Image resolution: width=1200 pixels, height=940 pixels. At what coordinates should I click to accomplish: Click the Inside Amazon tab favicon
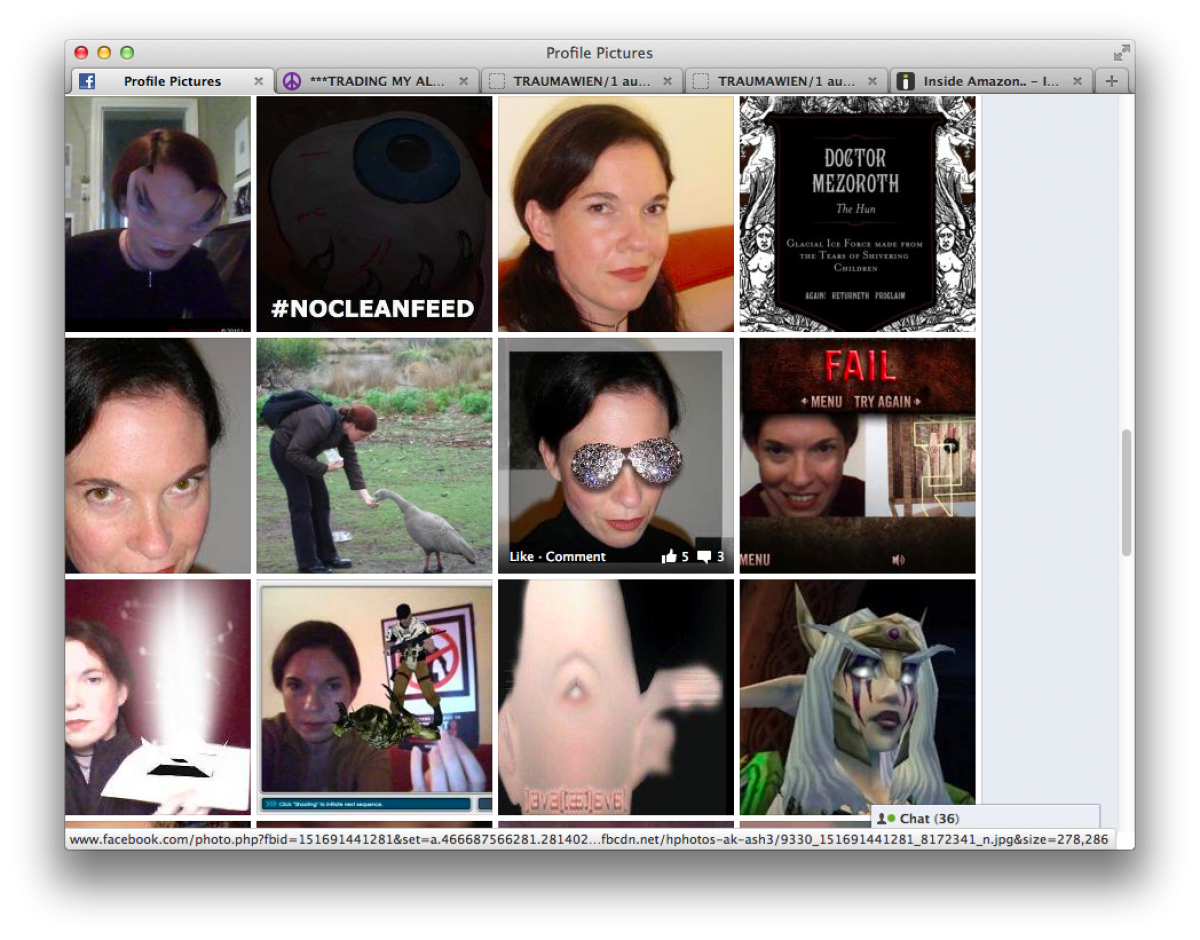905,81
